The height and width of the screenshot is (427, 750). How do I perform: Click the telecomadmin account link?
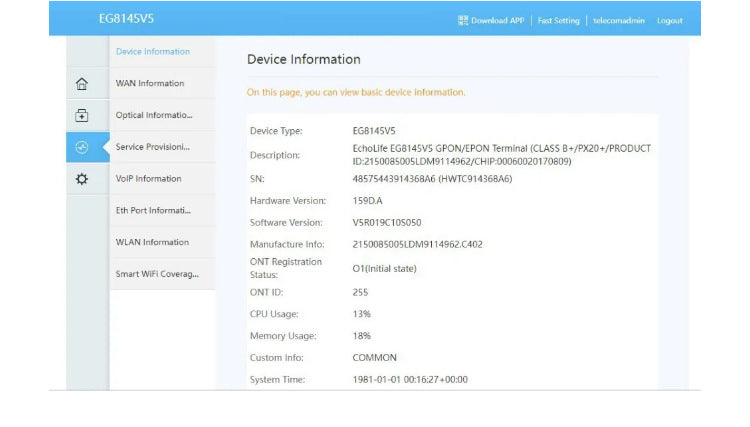point(619,21)
